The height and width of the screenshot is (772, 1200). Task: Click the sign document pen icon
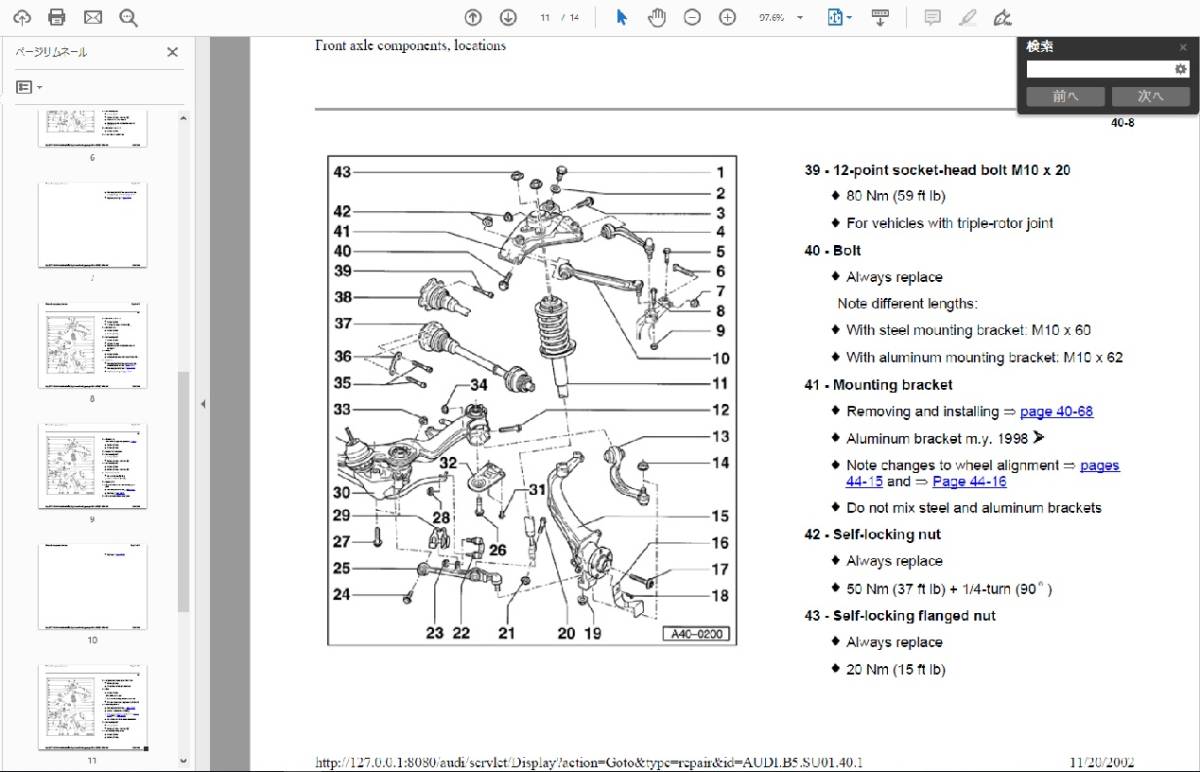pos(1002,17)
